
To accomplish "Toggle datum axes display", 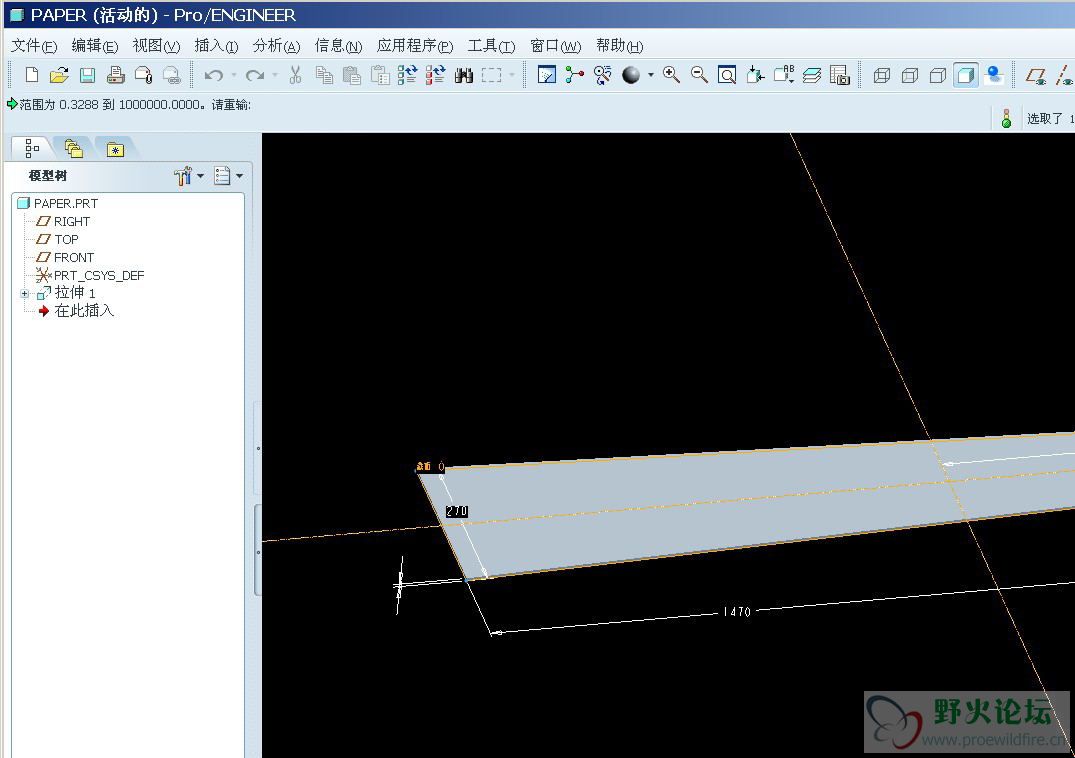I will 1065,75.
